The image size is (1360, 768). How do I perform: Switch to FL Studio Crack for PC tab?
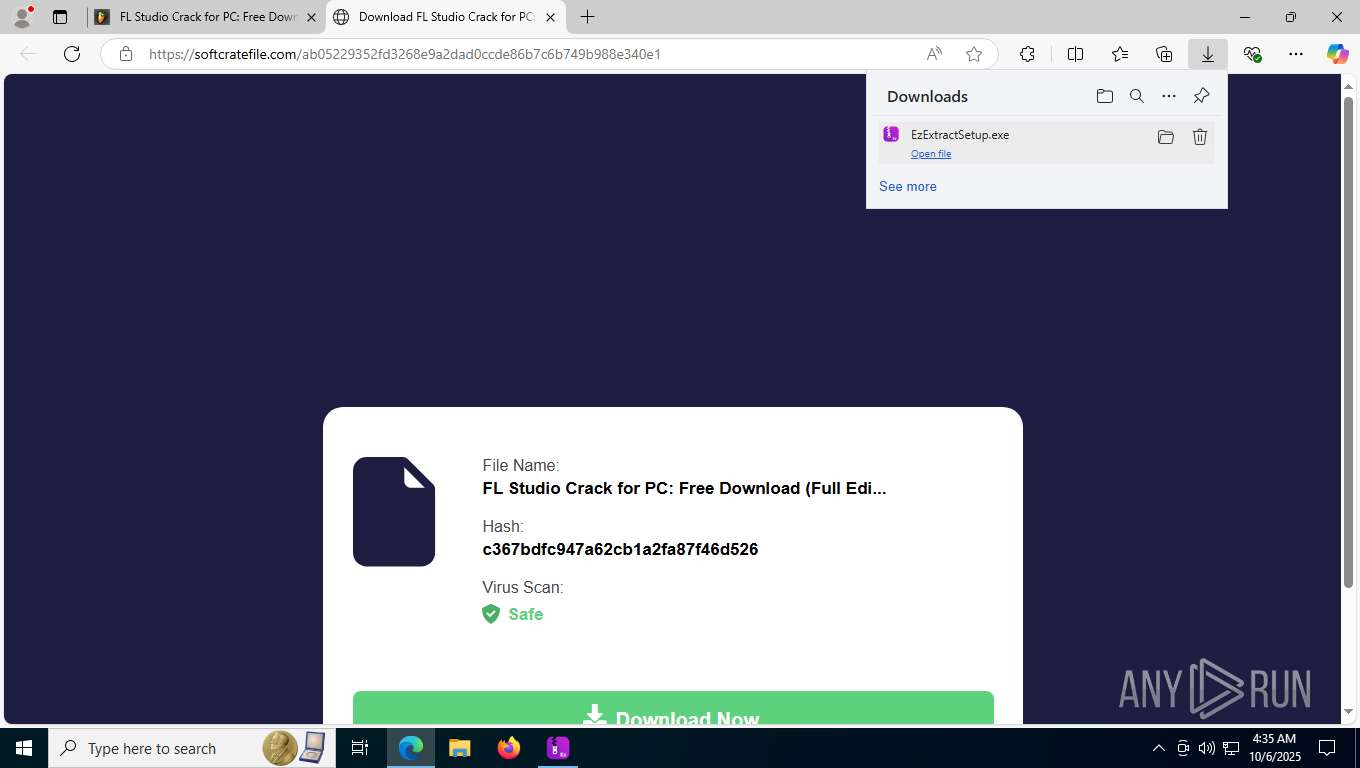[207, 17]
